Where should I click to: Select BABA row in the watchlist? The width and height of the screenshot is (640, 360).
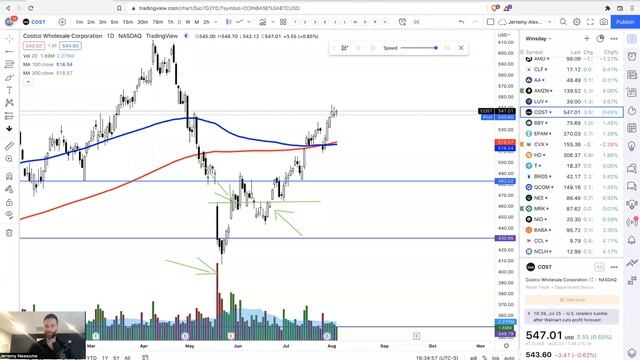click(x=571, y=230)
